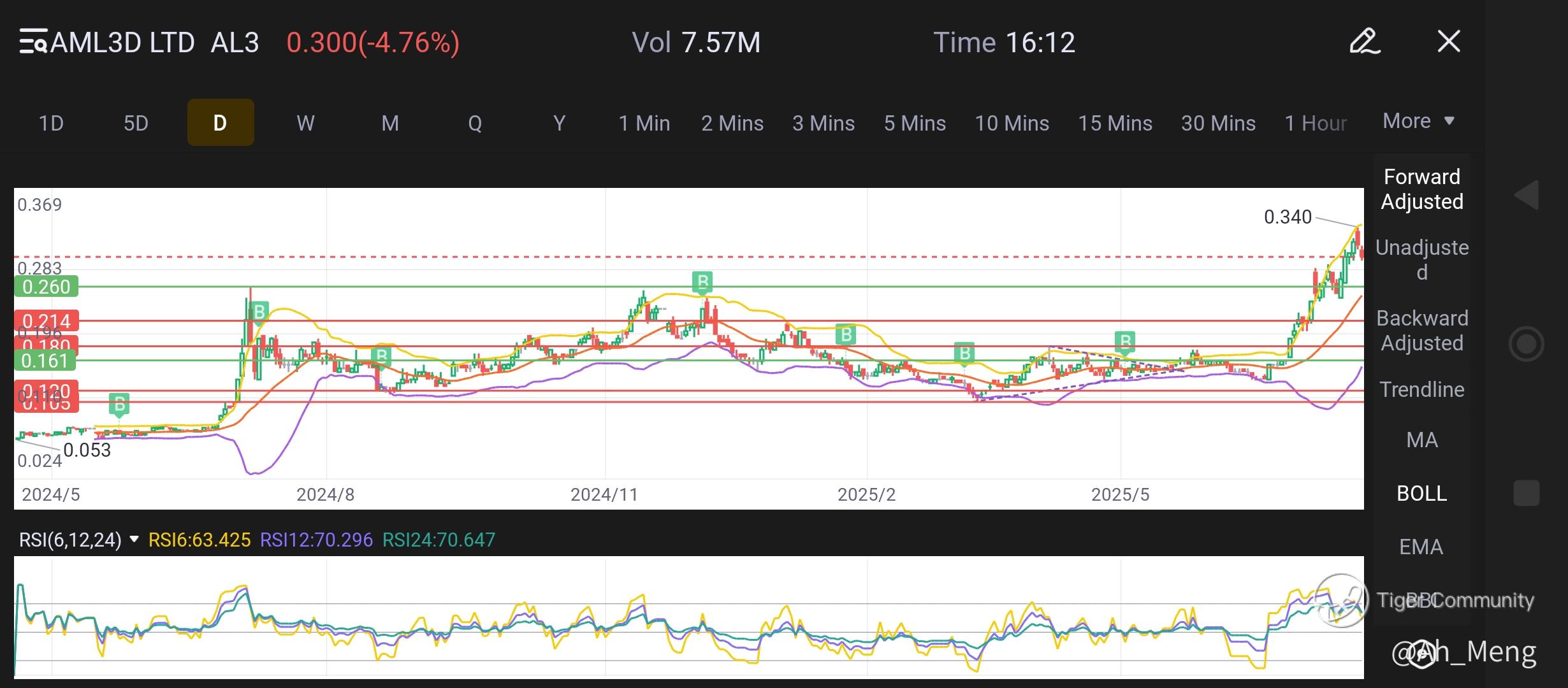Click the green 0.260 price level label
Screen dimensions: 1568x688
(46, 287)
